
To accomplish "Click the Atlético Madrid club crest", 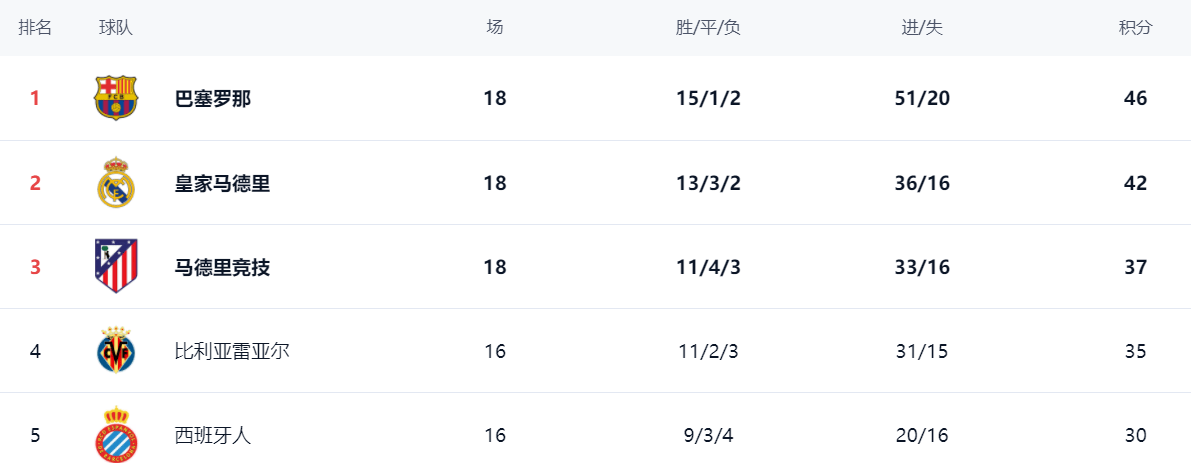I will coord(116,266).
